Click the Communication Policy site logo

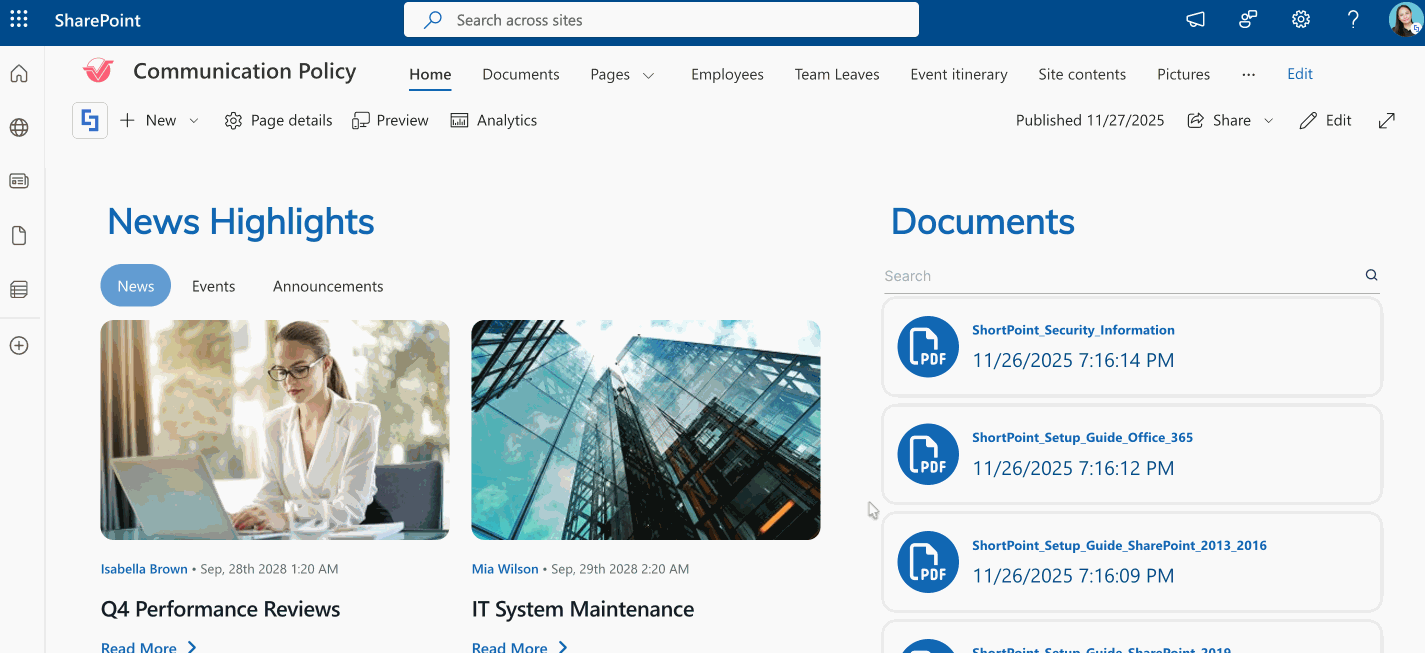pos(98,71)
